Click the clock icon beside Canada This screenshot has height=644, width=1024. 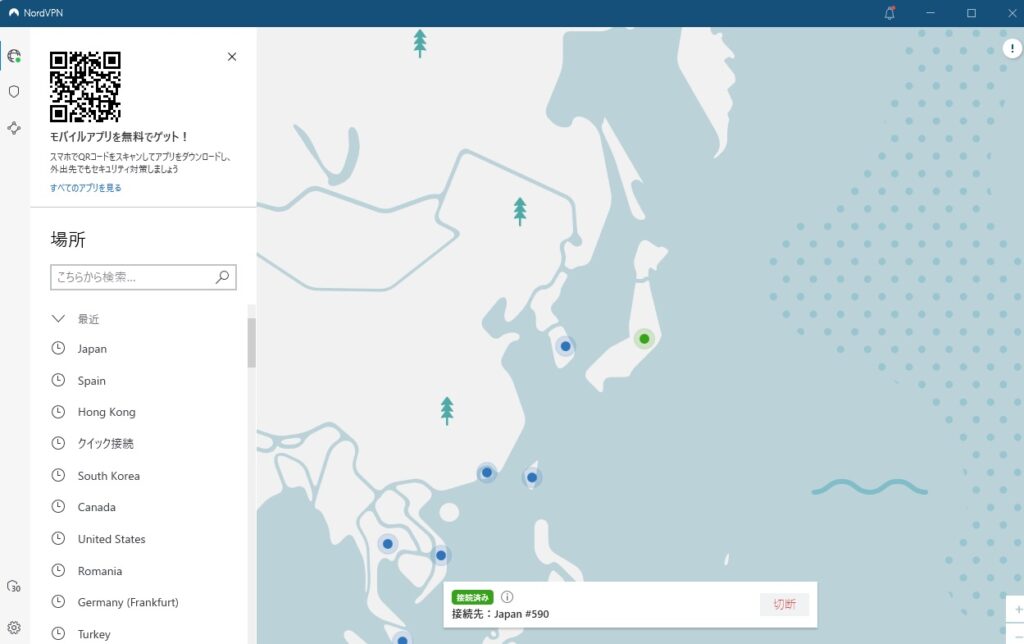58,506
